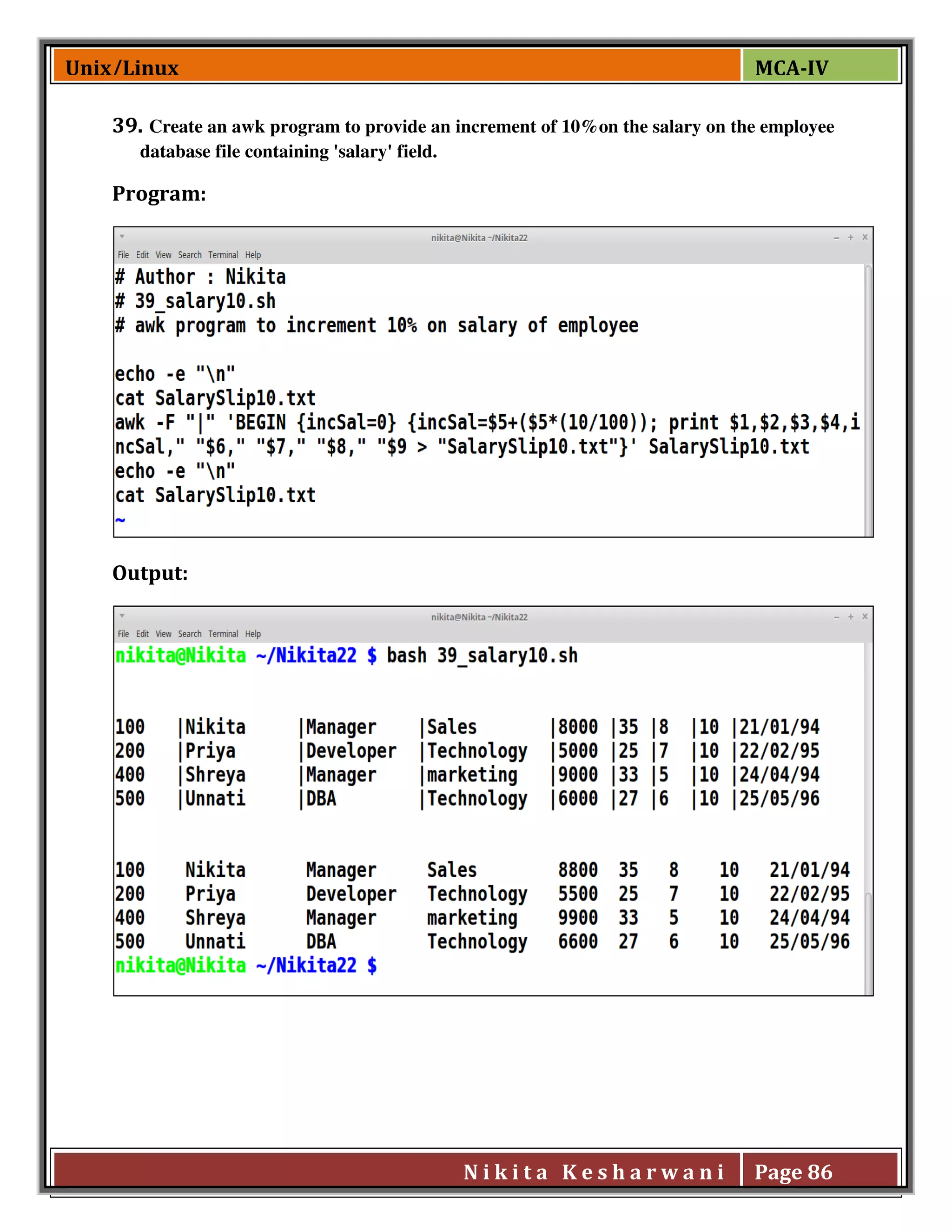Open View menu in Output terminal window
952x1232 pixels.
pyautogui.click(x=163, y=634)
